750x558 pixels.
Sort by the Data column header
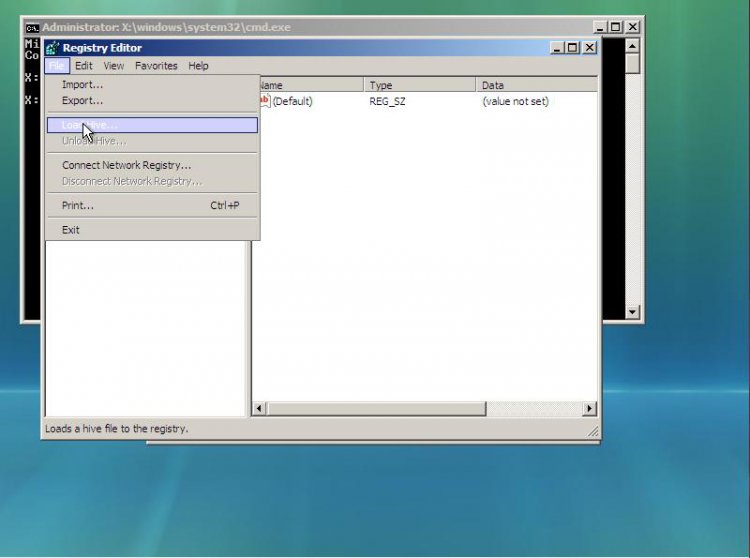[537, 85]
